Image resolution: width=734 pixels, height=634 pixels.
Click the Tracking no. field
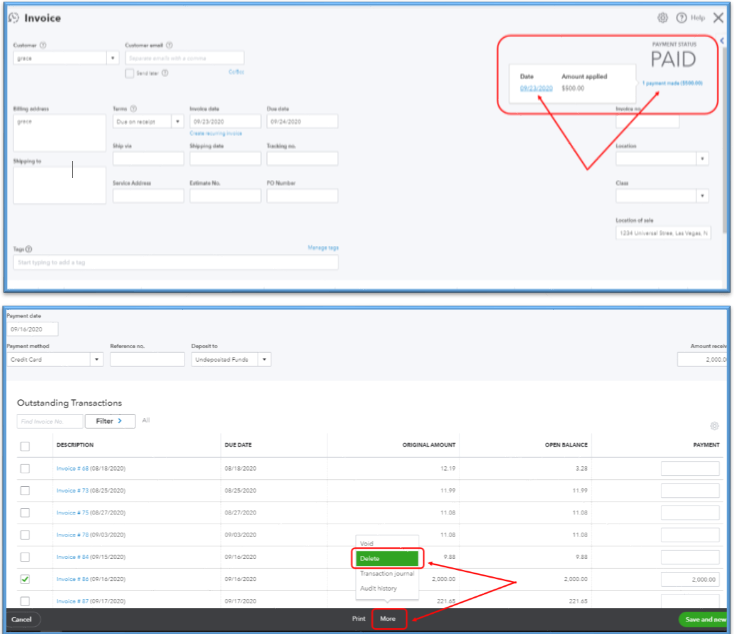(302, 159)
